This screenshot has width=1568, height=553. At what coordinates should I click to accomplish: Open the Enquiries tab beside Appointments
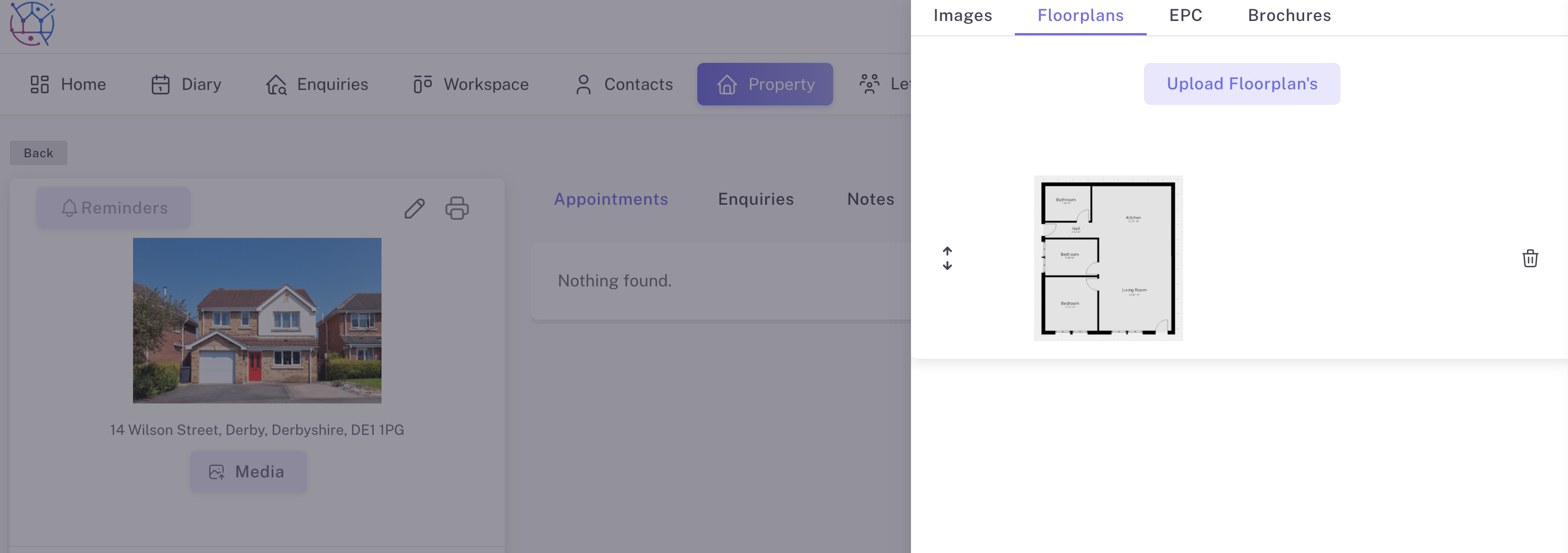click(755, 199)
